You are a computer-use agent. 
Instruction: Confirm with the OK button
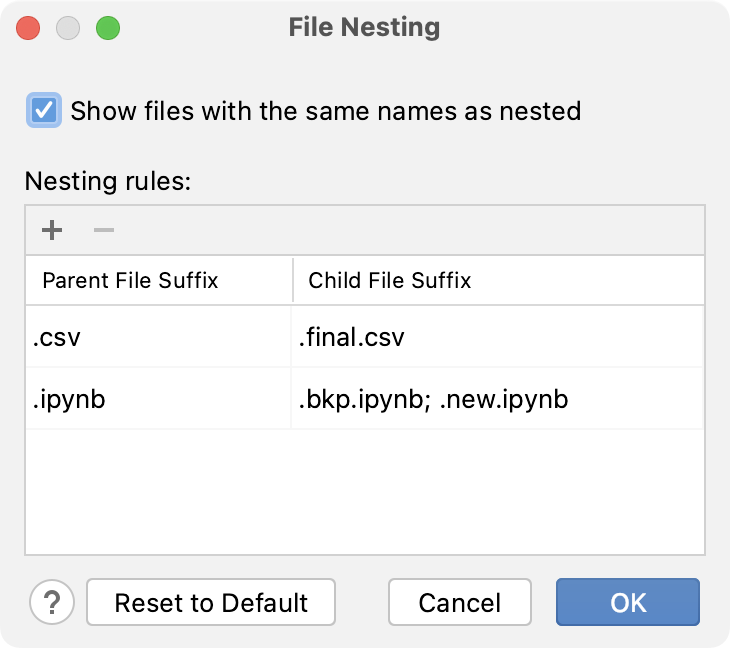pos(628,602)
